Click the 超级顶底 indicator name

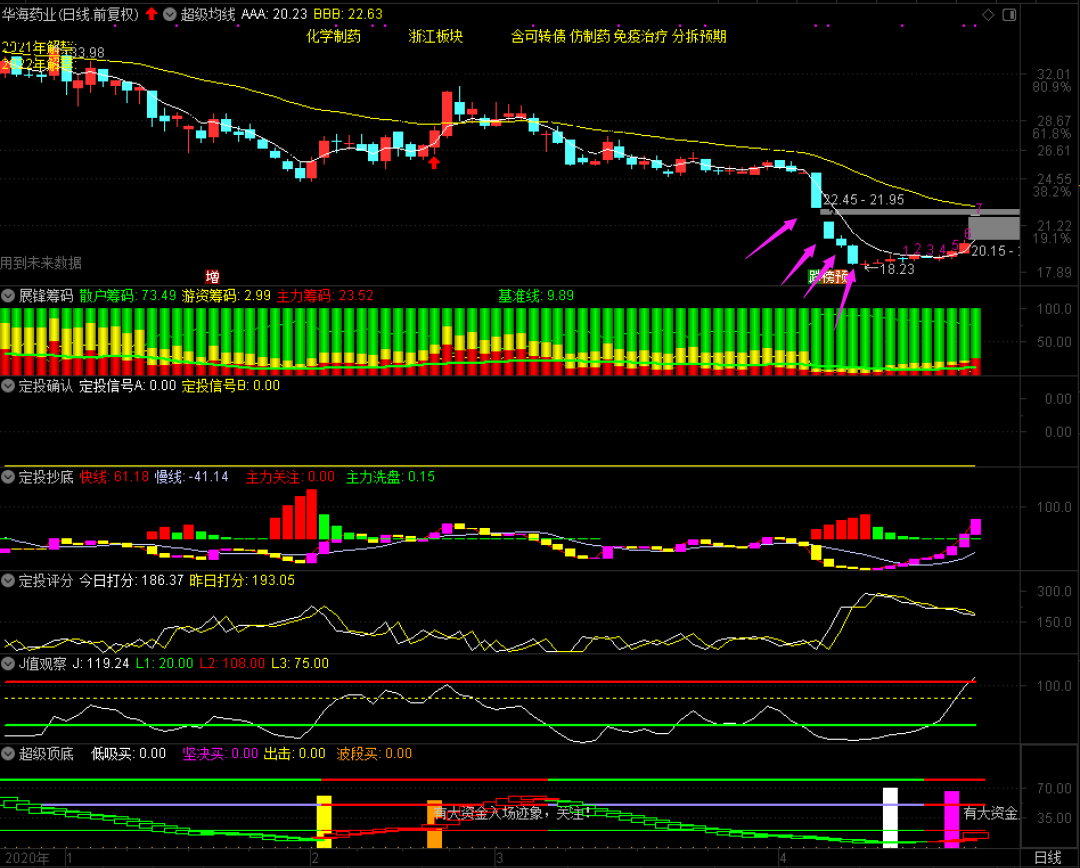point(45,754)
